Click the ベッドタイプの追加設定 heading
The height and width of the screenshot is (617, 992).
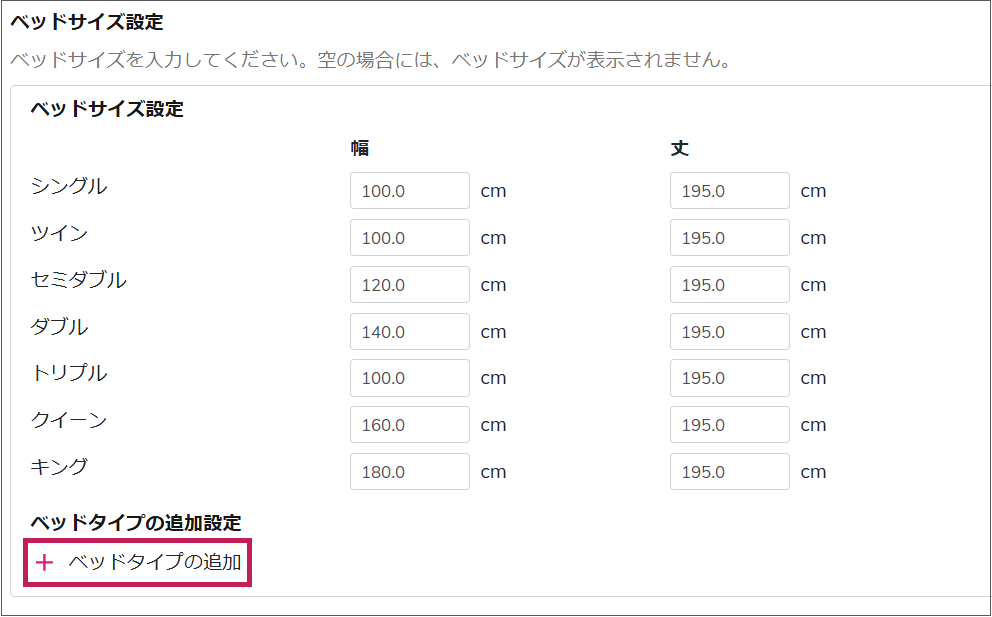point(136,523)
